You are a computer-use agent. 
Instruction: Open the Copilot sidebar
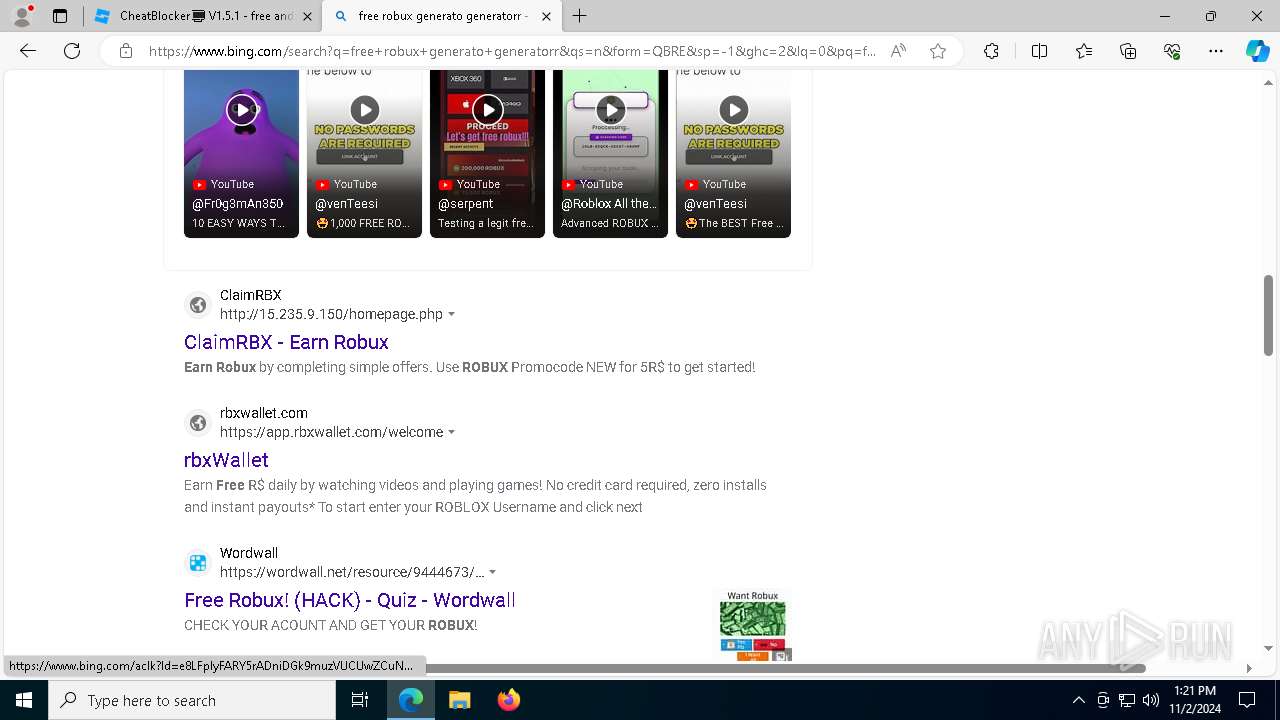pyautogui.click(x=1257, y=51)
